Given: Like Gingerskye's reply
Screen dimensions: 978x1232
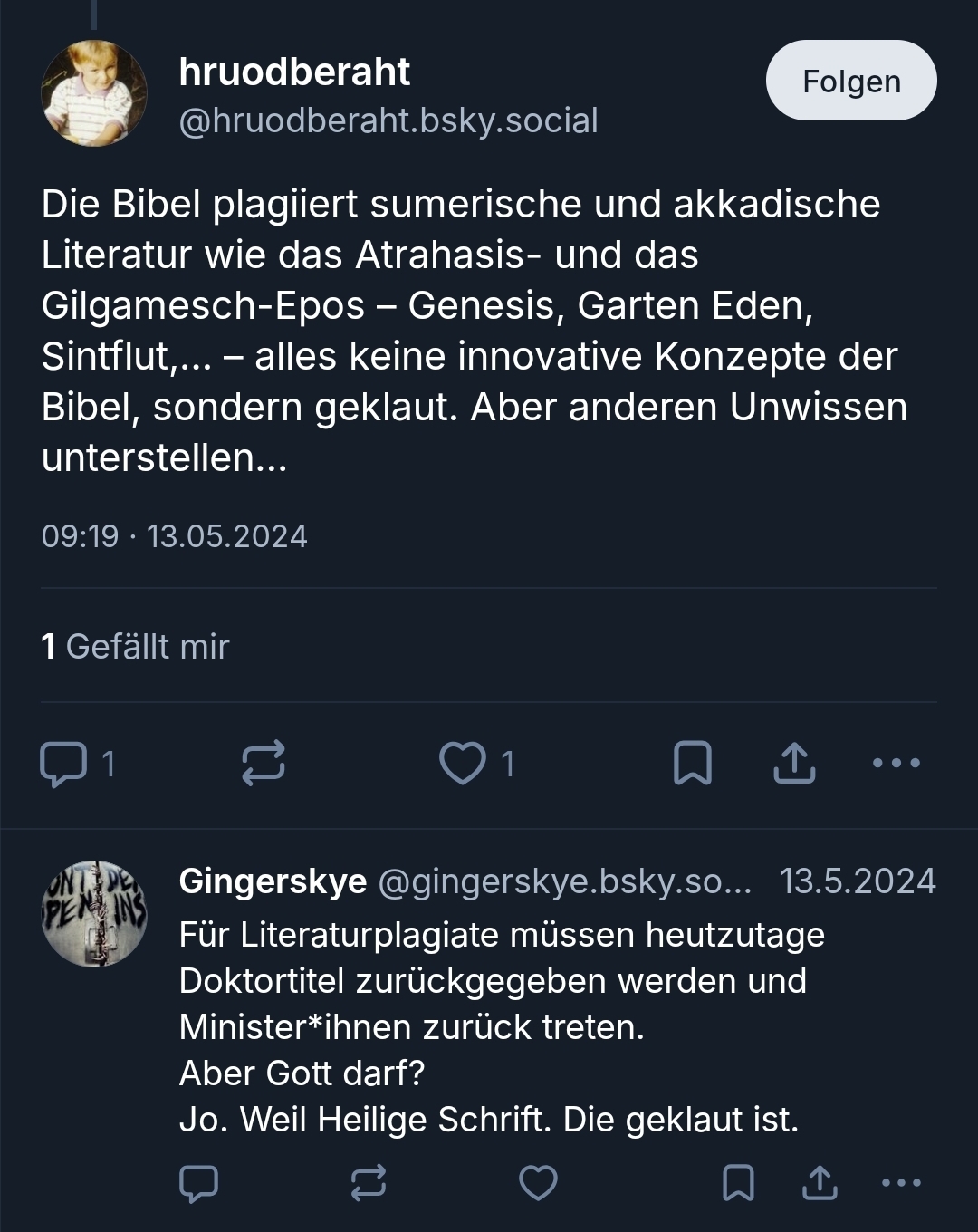Looking at the screenshot, I should click(x=538, y=1183).
